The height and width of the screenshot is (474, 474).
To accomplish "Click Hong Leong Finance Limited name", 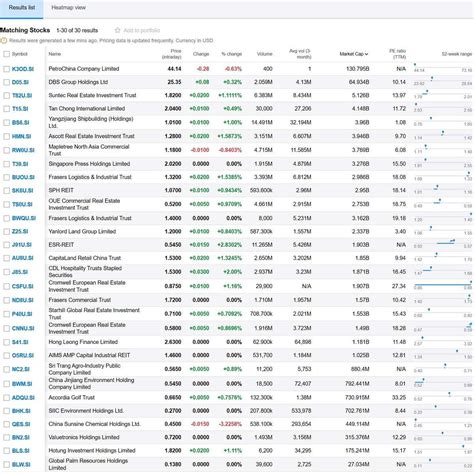I will pyautogui.click(x=83, y=342).
